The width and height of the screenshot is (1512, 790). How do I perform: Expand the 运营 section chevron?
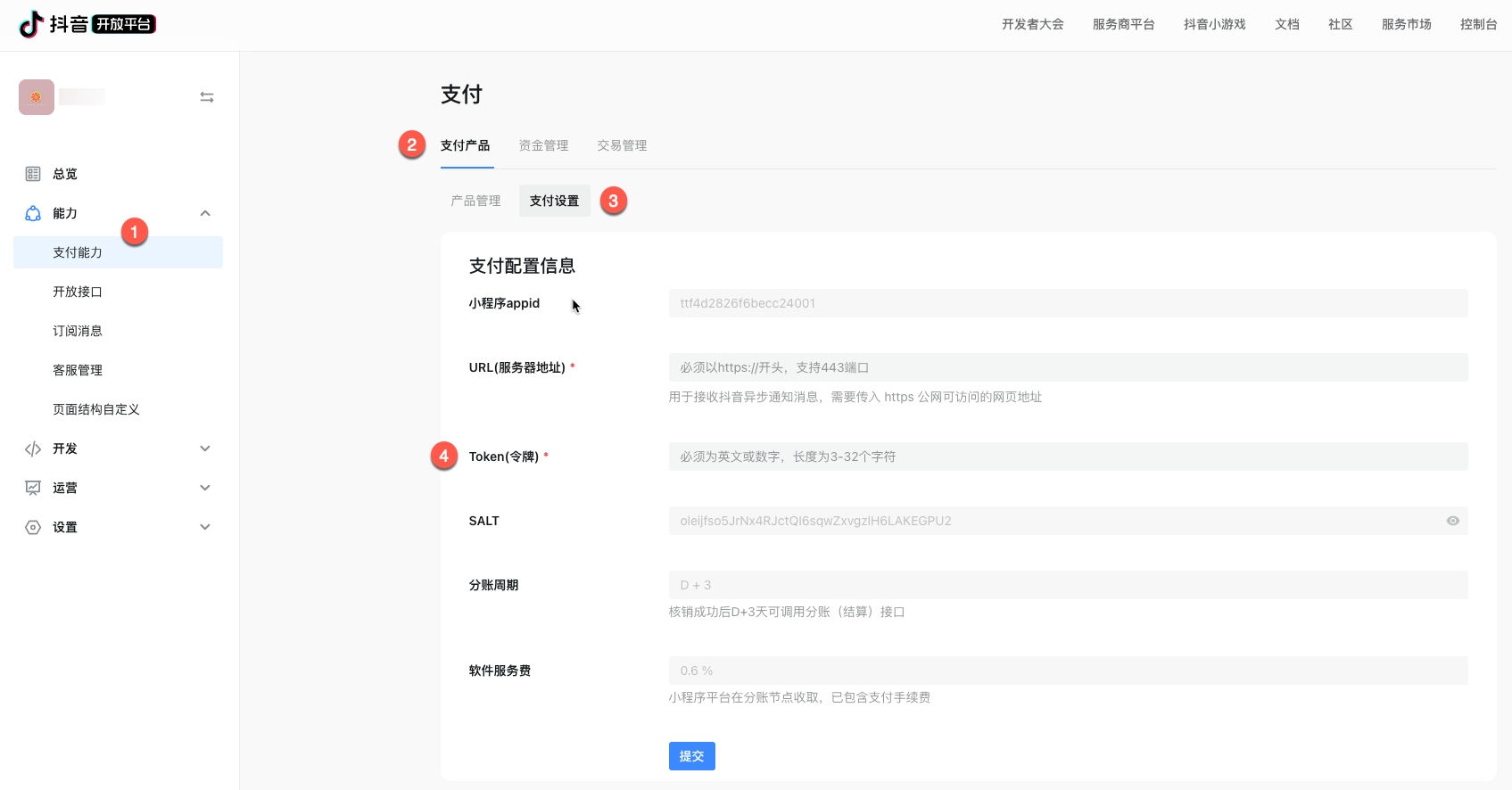coord(205,488)
